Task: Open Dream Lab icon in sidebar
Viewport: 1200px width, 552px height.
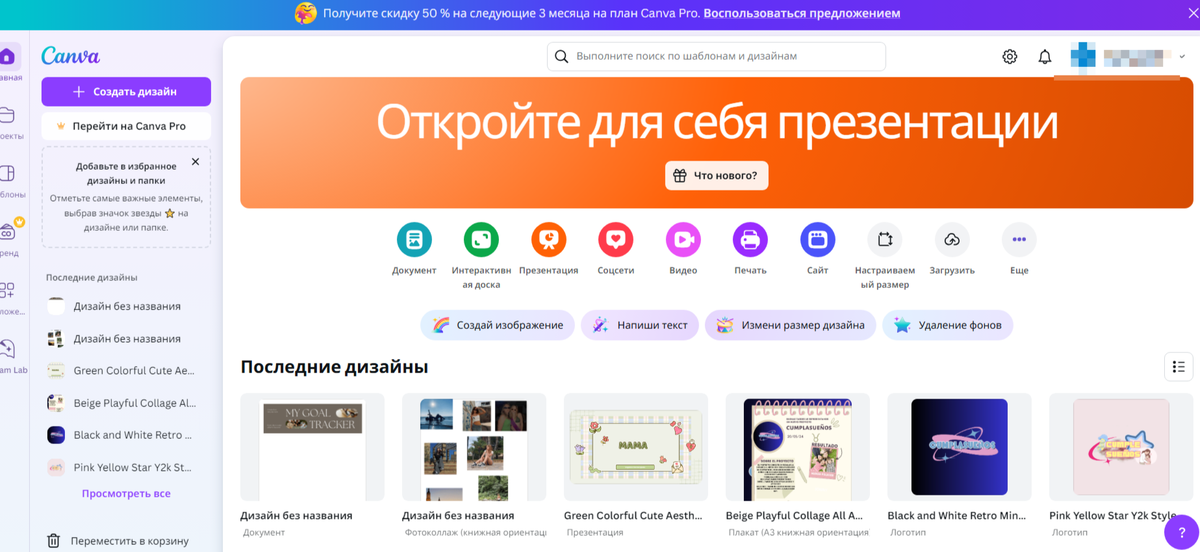Action: point(7,349)
